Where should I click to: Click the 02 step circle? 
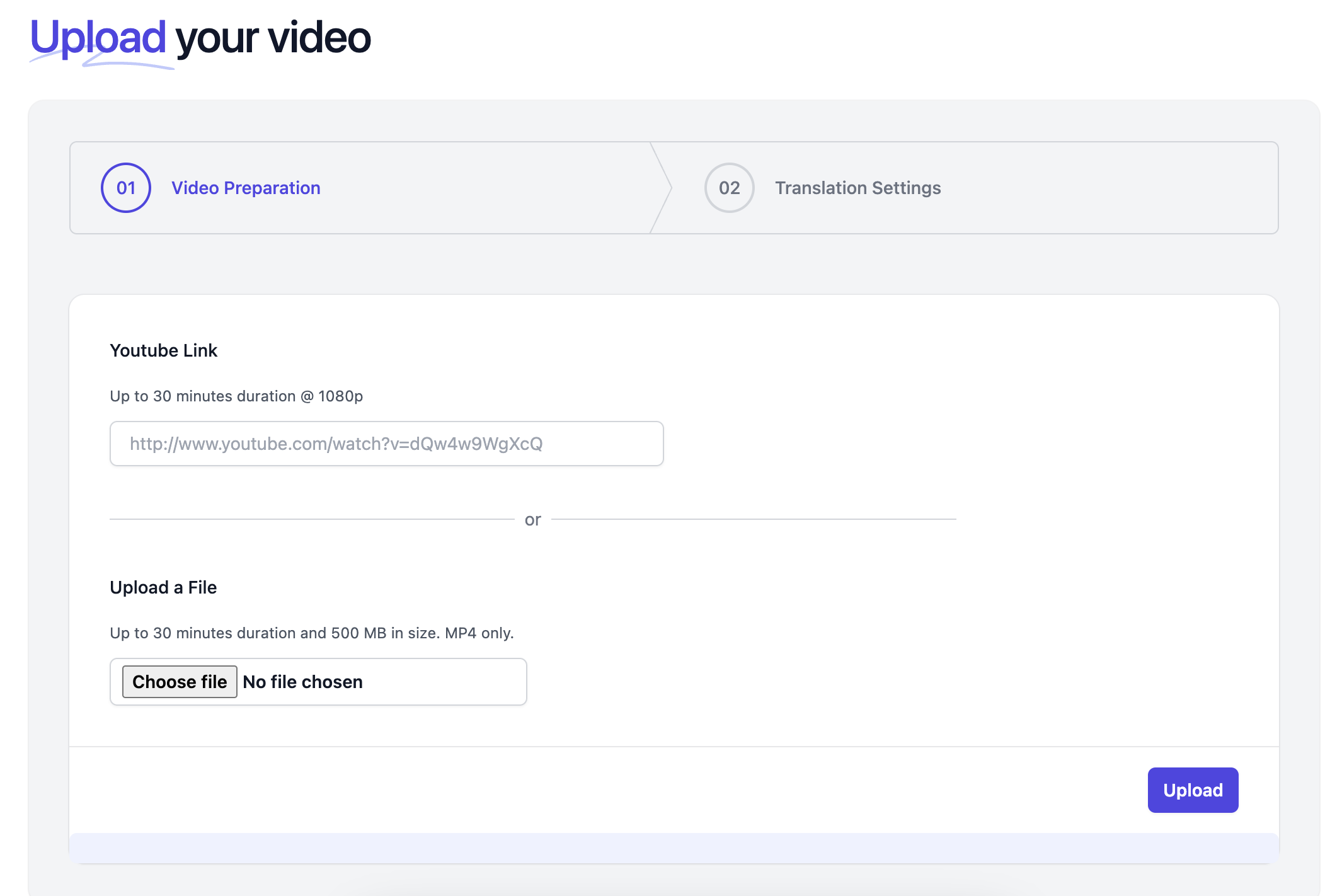pyautogui.click(x=729, y=188)
